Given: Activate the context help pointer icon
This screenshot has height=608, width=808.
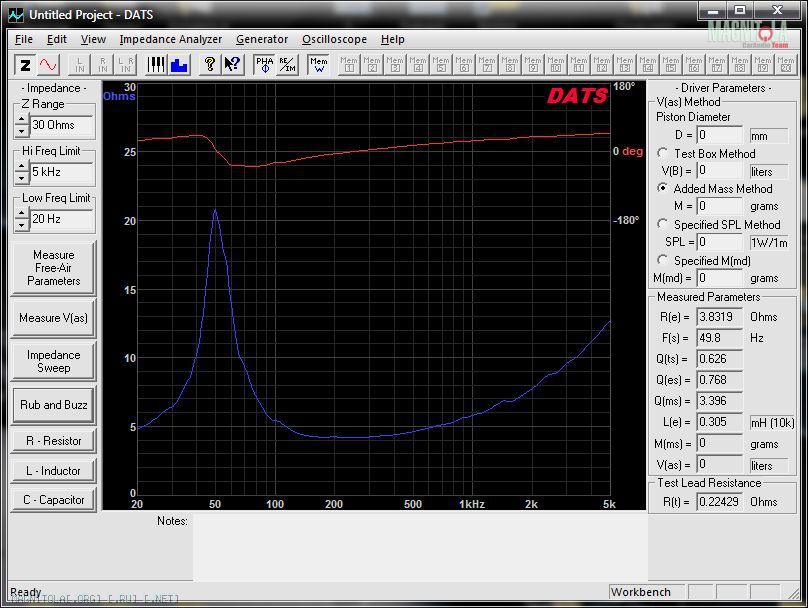Looking at the screenshot, I should (232, 65).
